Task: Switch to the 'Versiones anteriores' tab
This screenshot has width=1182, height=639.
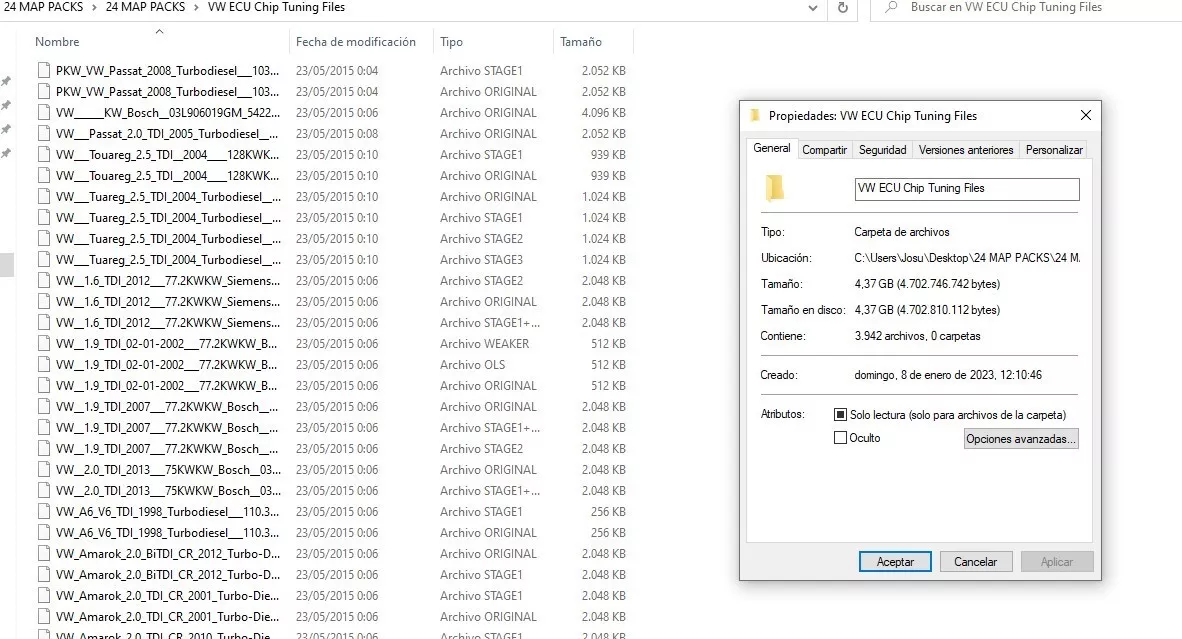Action: (966, 150)
